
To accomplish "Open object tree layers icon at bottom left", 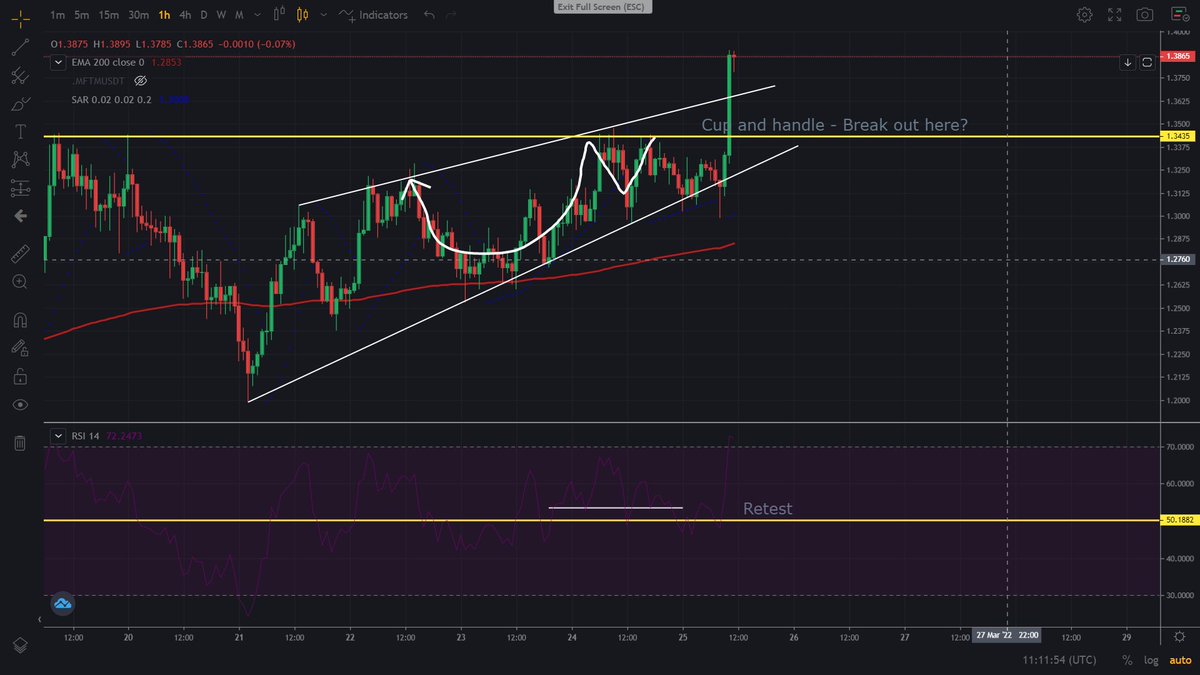I will (19, 646).
